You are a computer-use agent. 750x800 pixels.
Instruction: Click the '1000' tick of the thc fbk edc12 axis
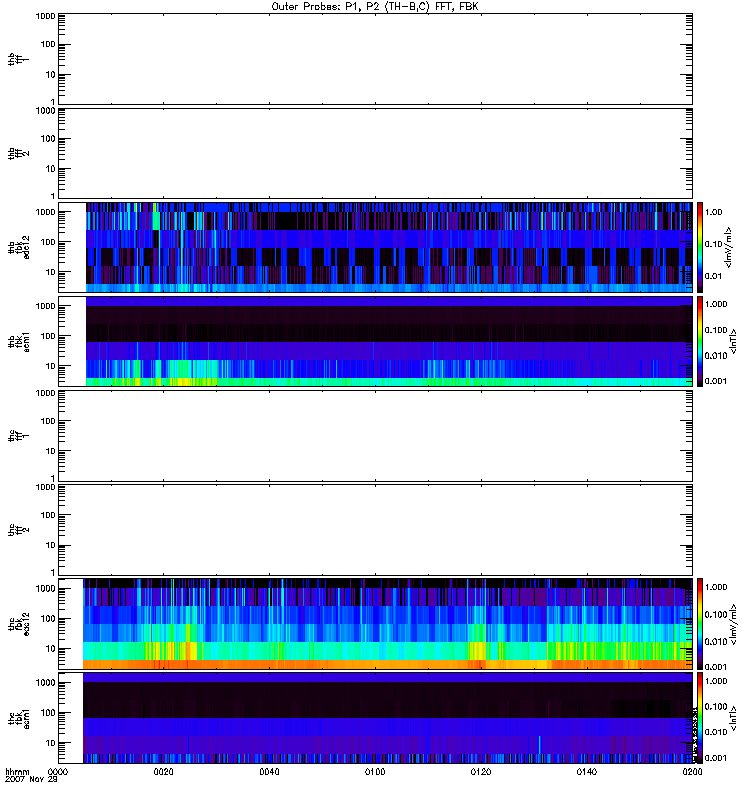[x=45, y=589]
